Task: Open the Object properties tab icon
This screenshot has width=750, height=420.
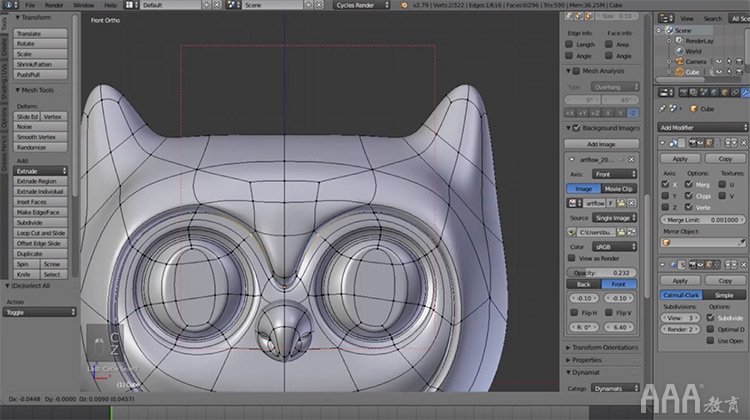Action: click(725, 92)
